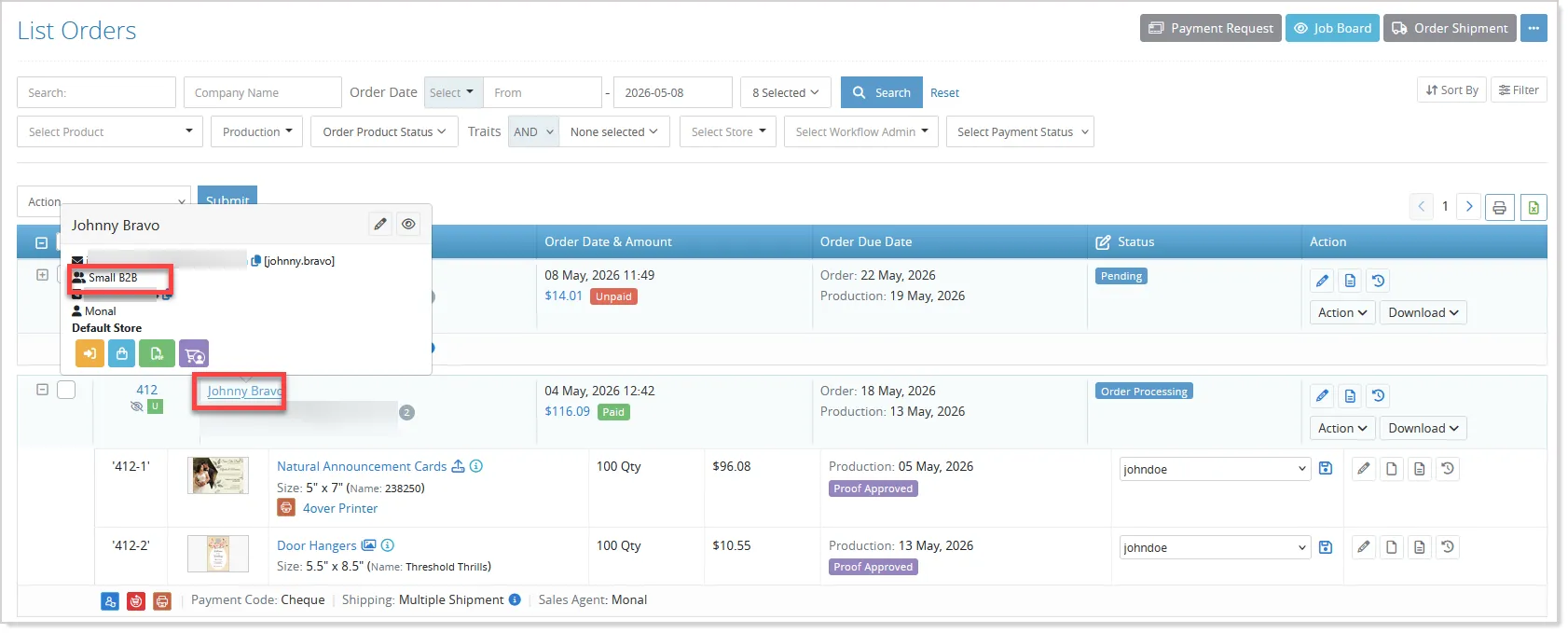Expand the Select Store dropdown
The width and height of the screenshot is (1568, 633).
click(728, 131)
